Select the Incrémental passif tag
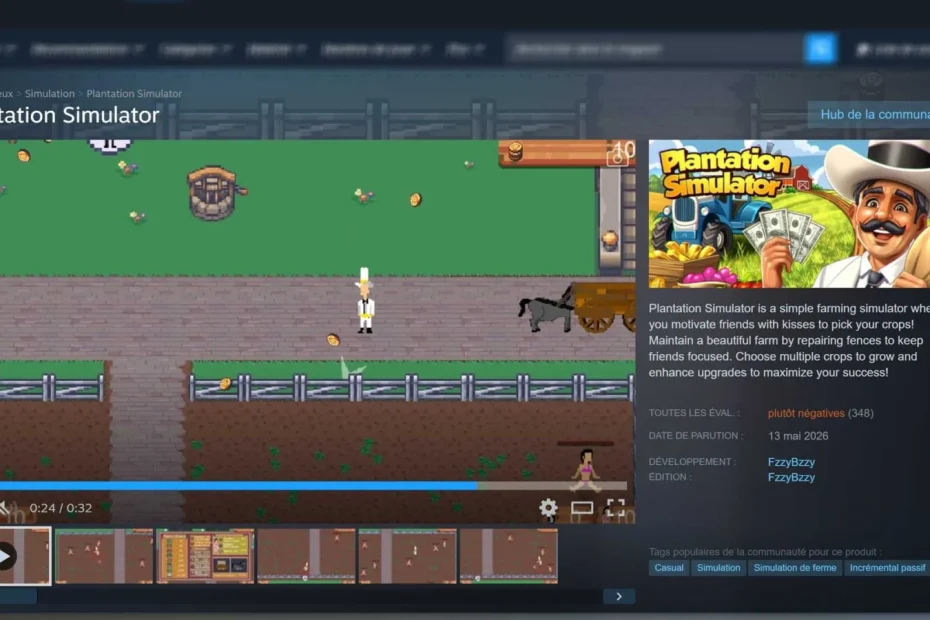Screen dimensions: 930x620 pos(887,568)
